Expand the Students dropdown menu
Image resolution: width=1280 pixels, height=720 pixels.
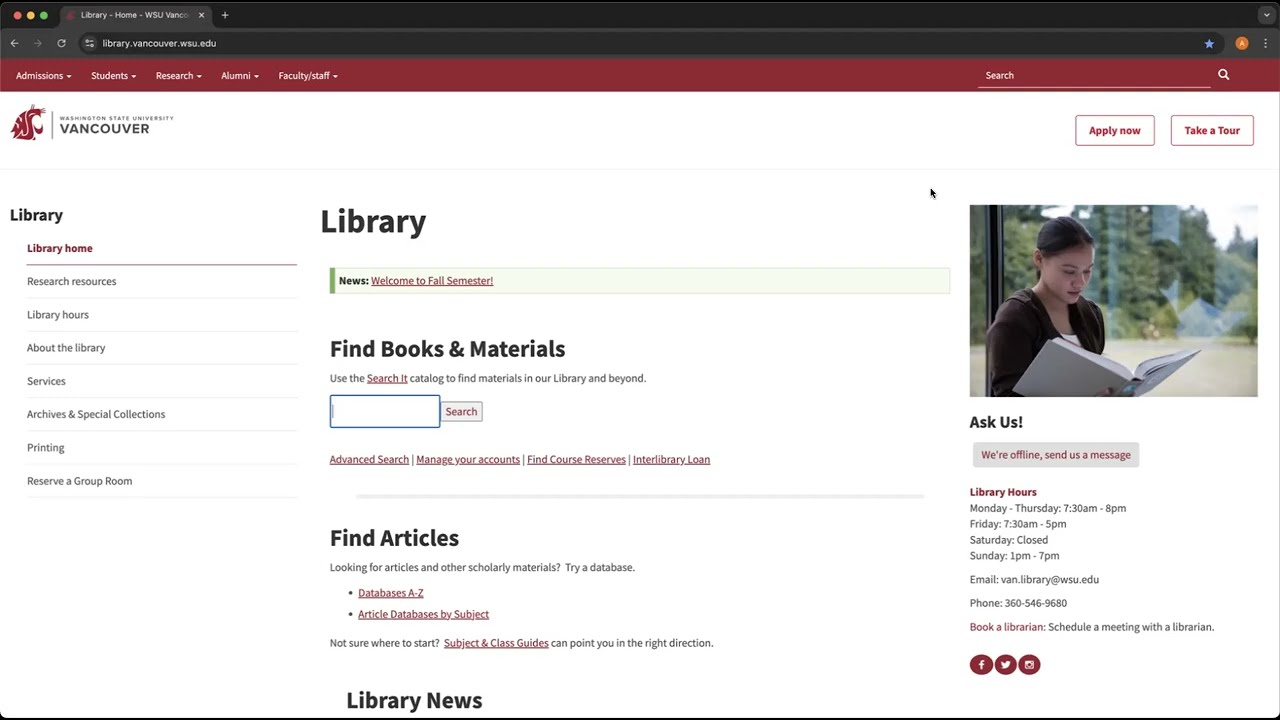tap(113, 76)
